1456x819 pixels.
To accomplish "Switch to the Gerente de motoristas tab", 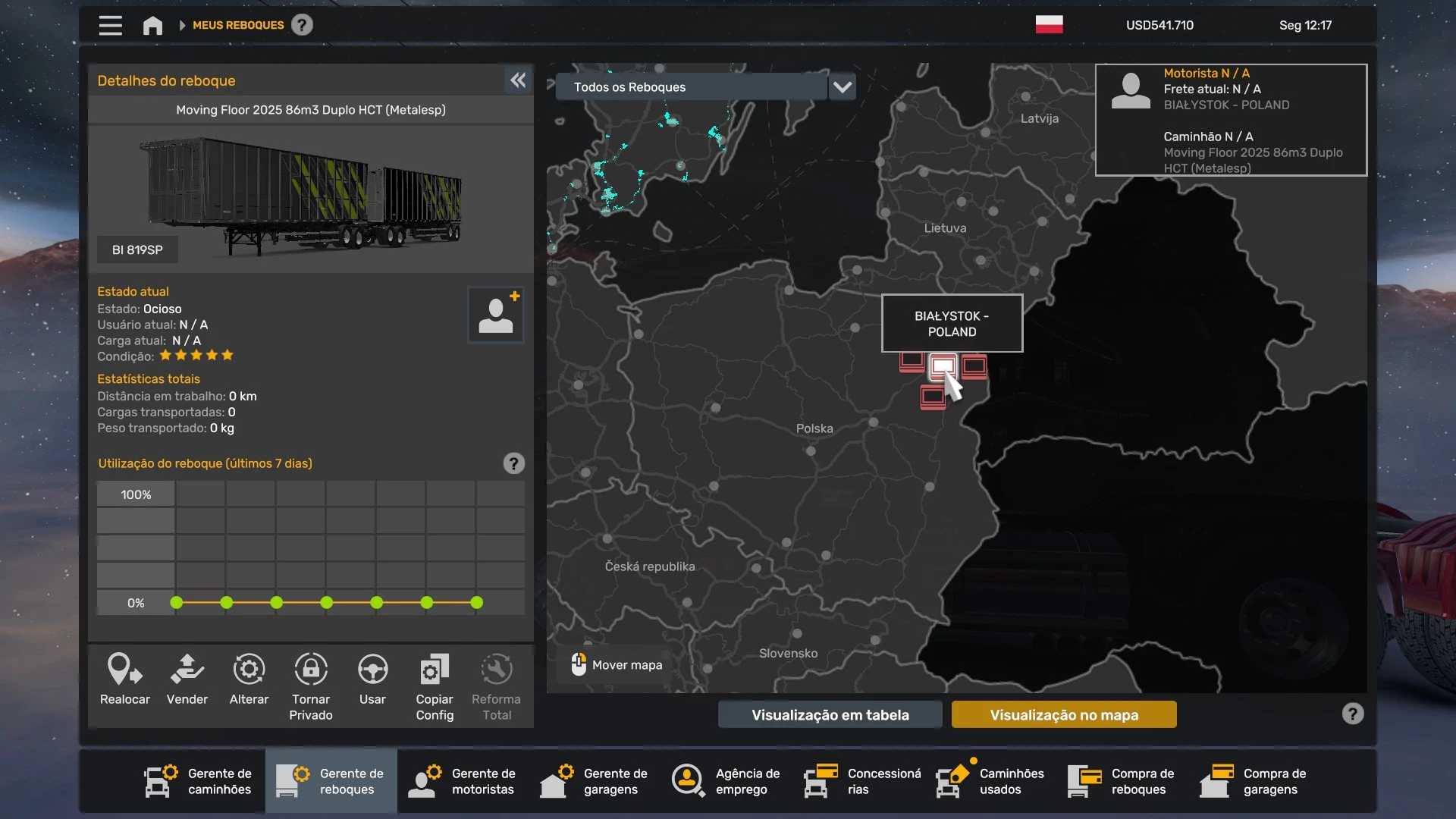I will (x=463, y=781).
